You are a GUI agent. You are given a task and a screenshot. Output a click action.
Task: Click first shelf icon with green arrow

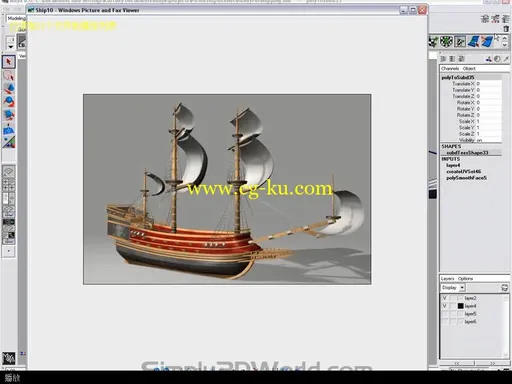pos(433,42)
